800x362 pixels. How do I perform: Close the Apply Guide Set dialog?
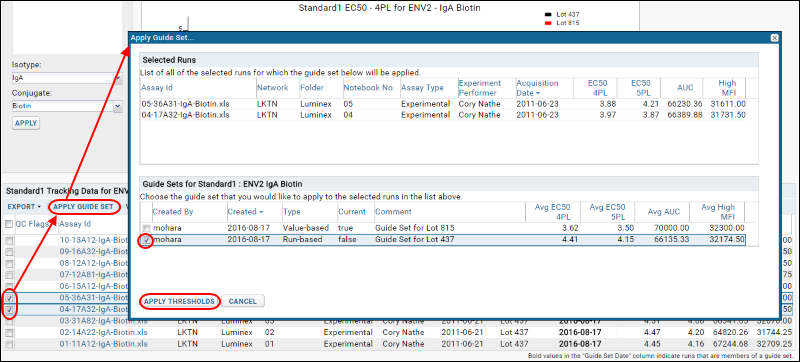point(774,38)
